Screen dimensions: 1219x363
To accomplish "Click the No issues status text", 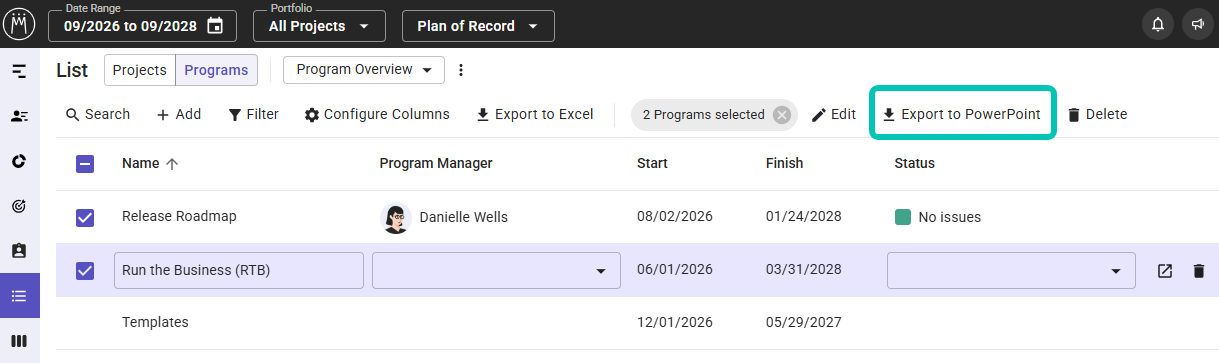I will click(949, 217).
